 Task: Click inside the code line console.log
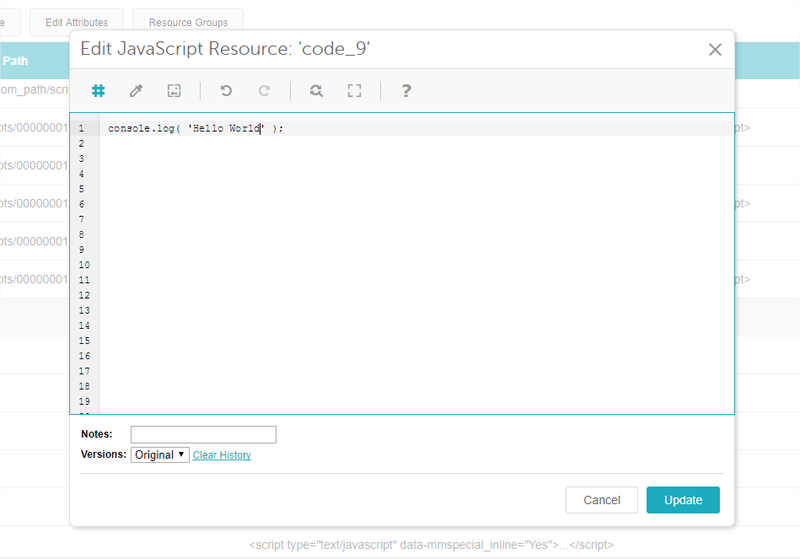[195, 129]
